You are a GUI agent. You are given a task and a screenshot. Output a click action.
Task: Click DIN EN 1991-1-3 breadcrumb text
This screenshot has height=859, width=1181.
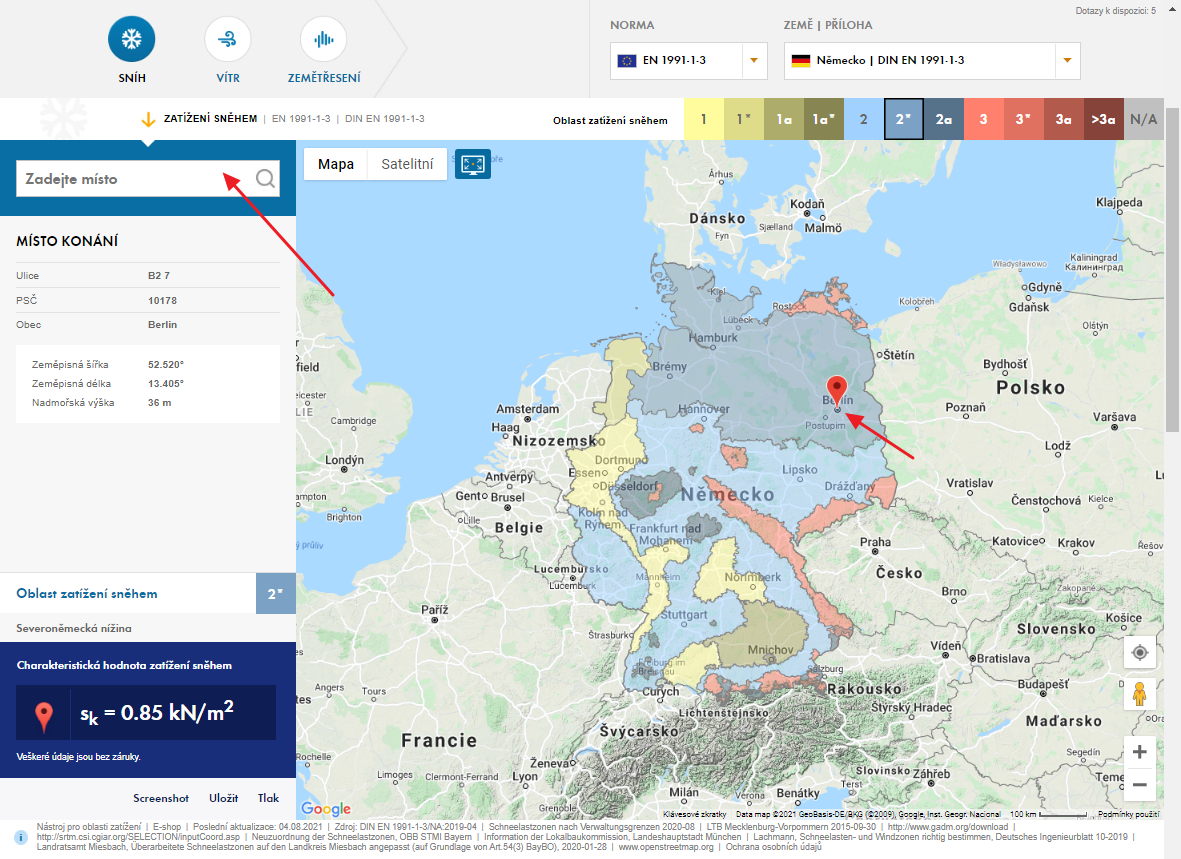[385, 119]
